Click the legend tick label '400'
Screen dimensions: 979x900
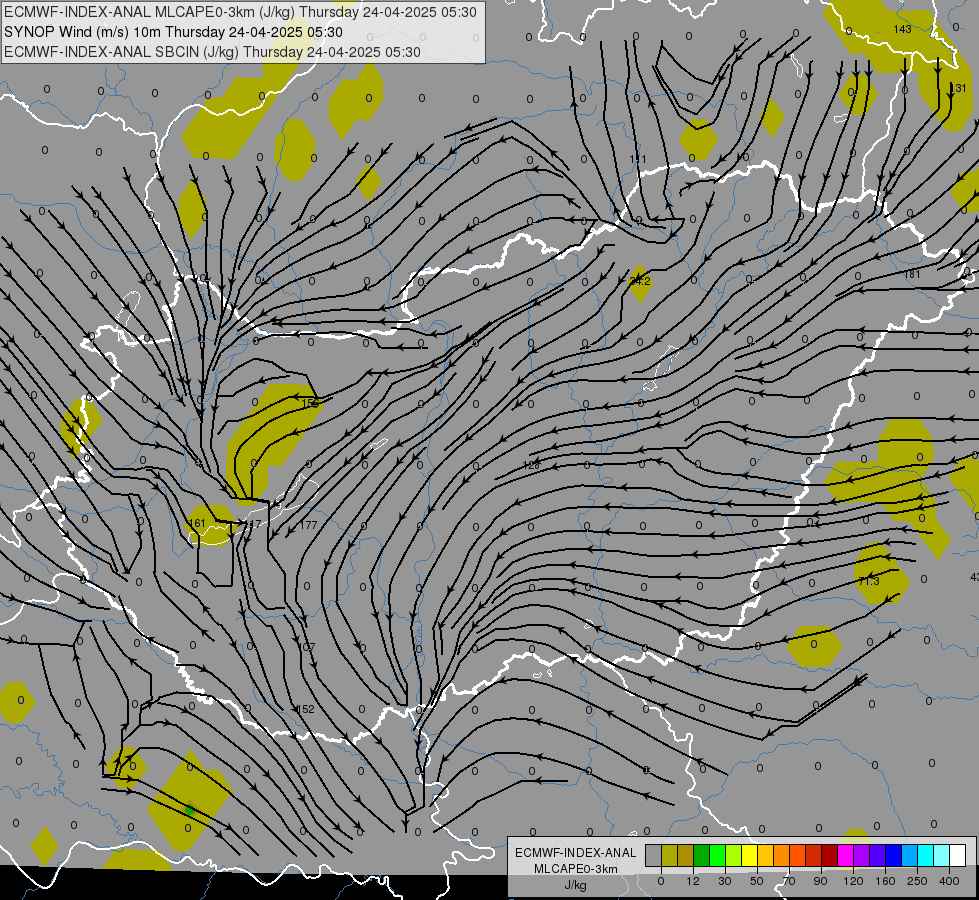pyautogui.click(x=949, y=881)
